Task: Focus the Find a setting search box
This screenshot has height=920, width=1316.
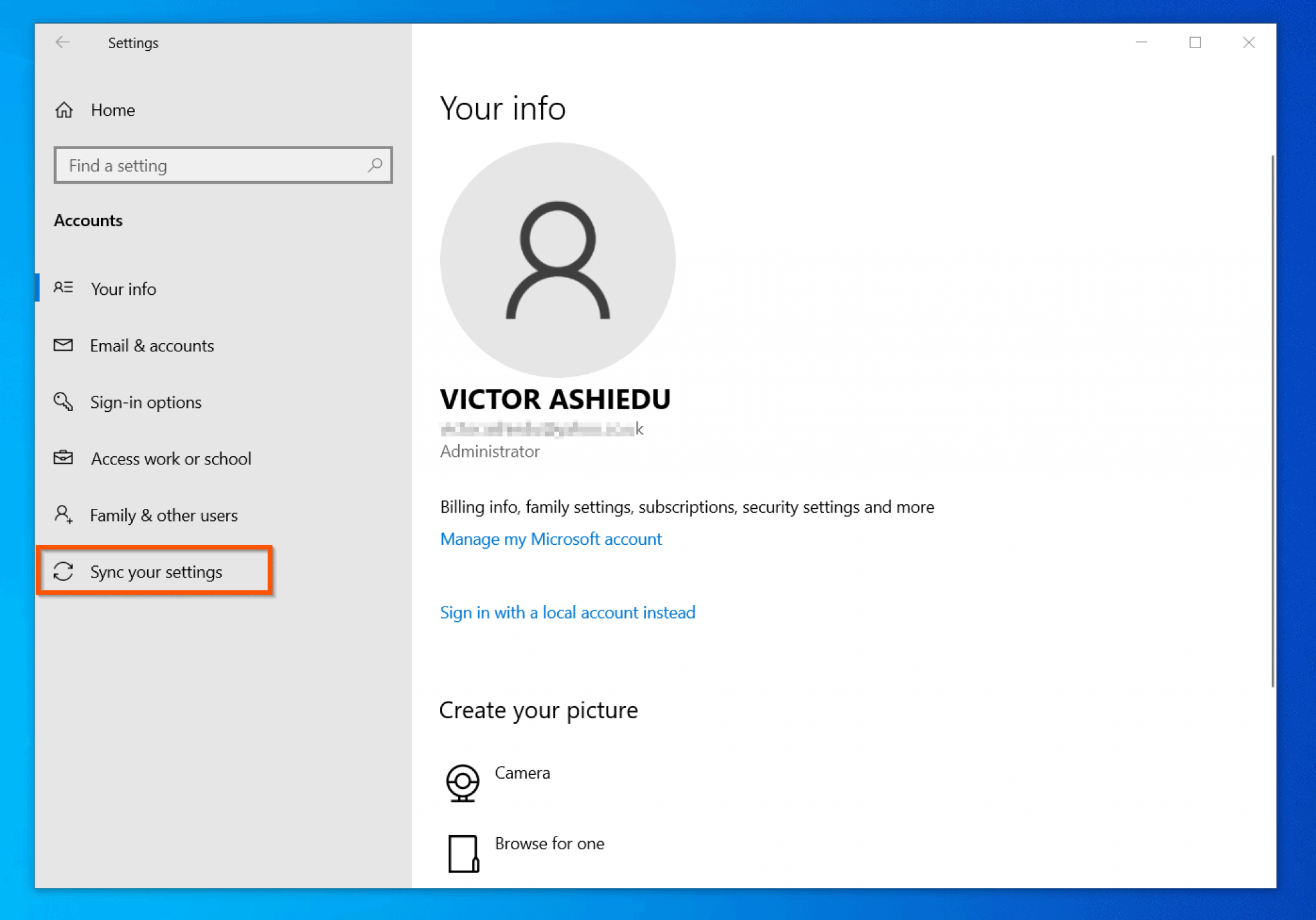Action: point(223,165)
